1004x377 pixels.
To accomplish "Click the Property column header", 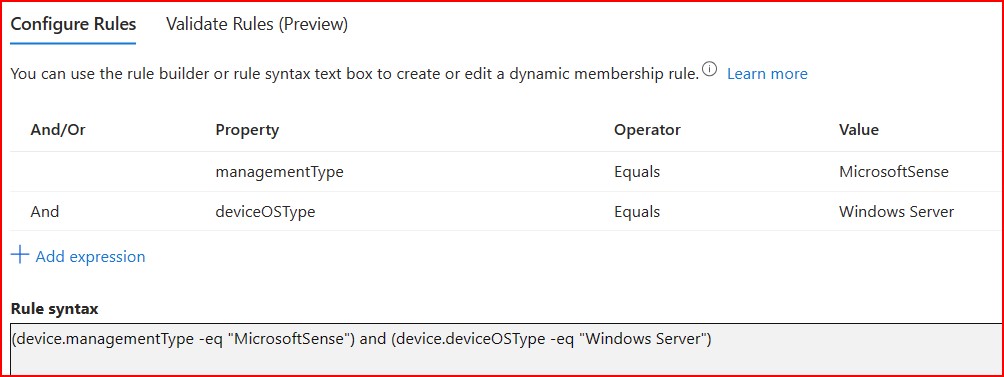I will click(247, 130).
